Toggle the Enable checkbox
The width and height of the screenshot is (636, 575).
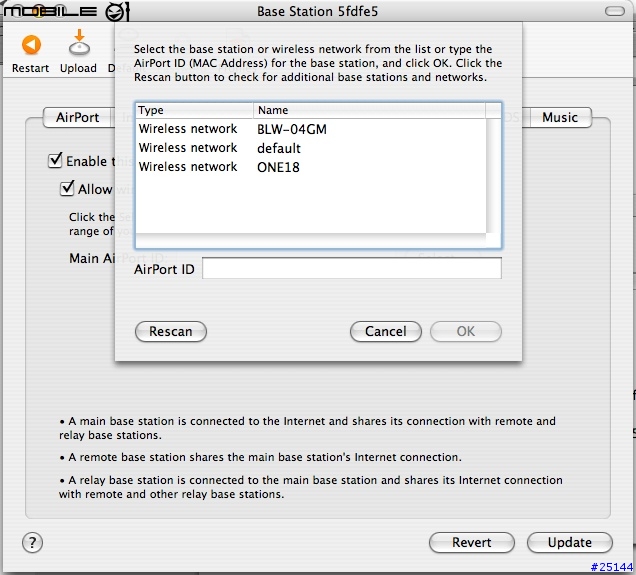click(x=55, y=160)
